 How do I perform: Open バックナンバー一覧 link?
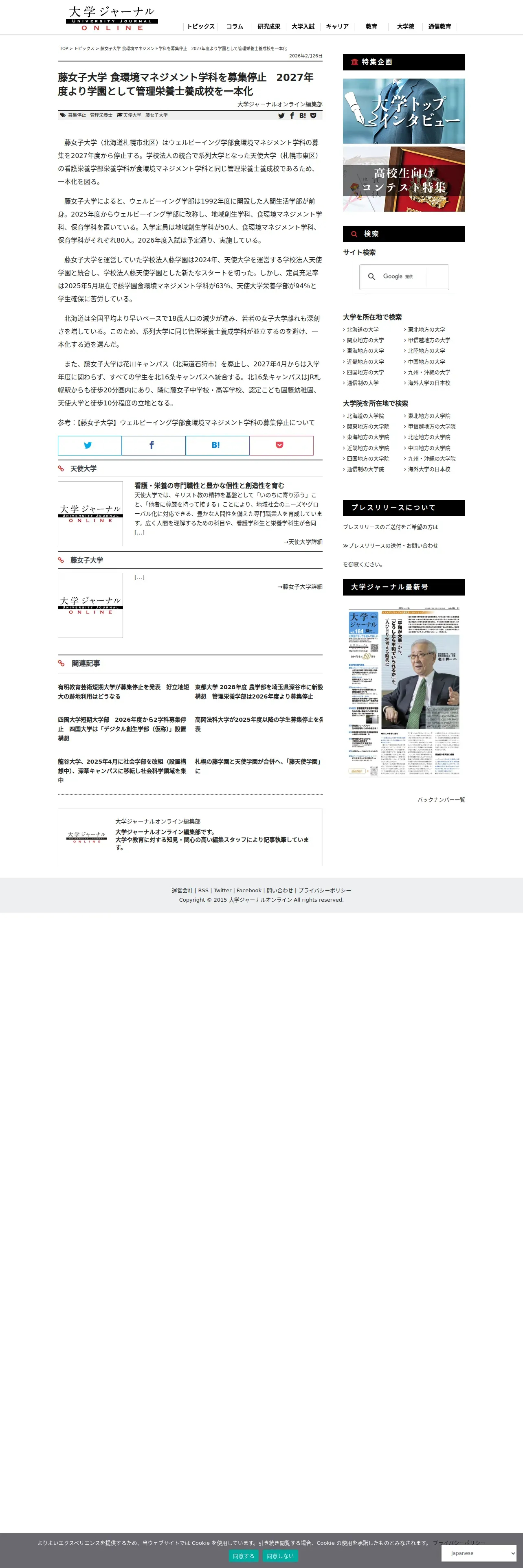coord(442,800)
